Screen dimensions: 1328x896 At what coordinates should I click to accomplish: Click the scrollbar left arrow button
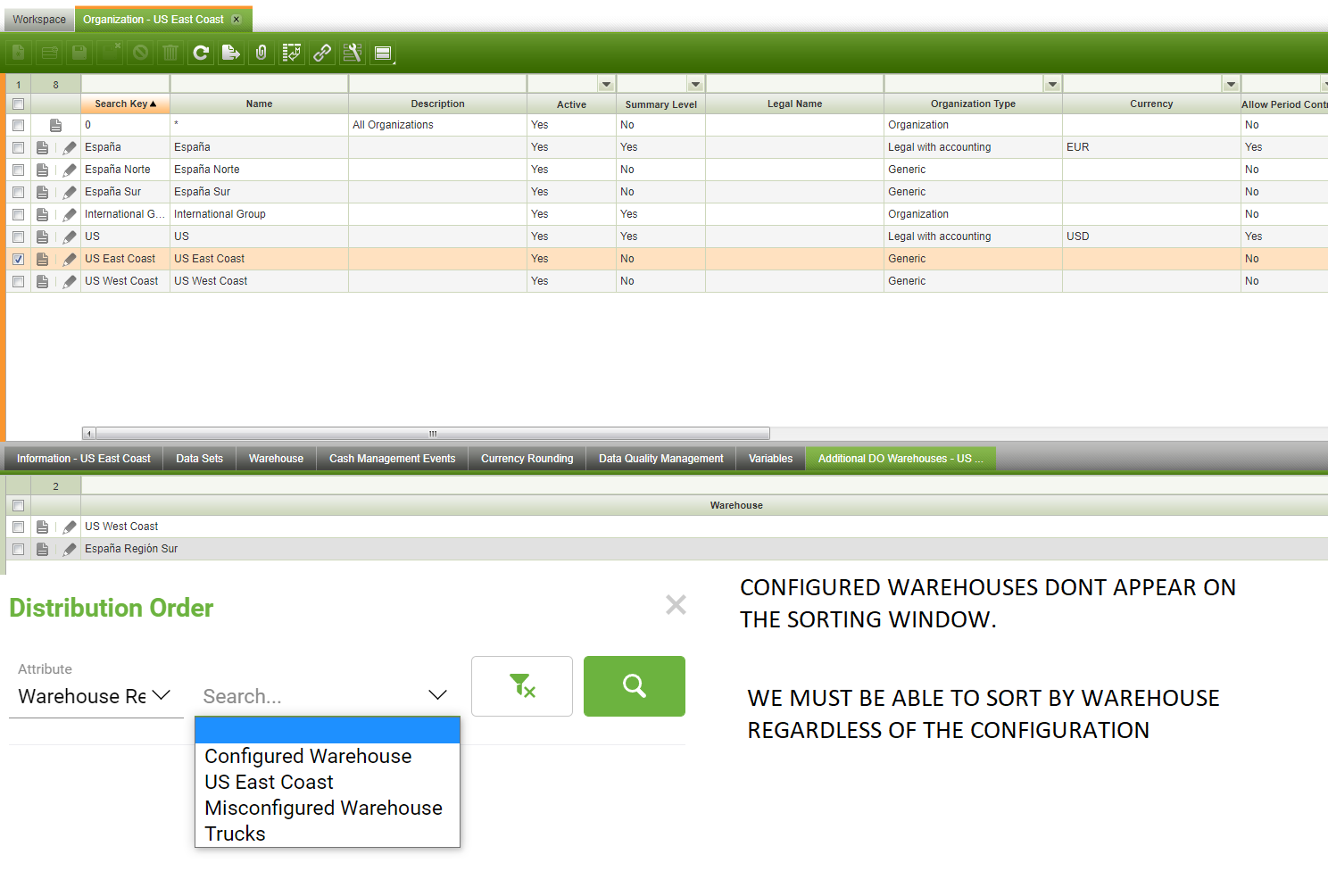(88, 434)
